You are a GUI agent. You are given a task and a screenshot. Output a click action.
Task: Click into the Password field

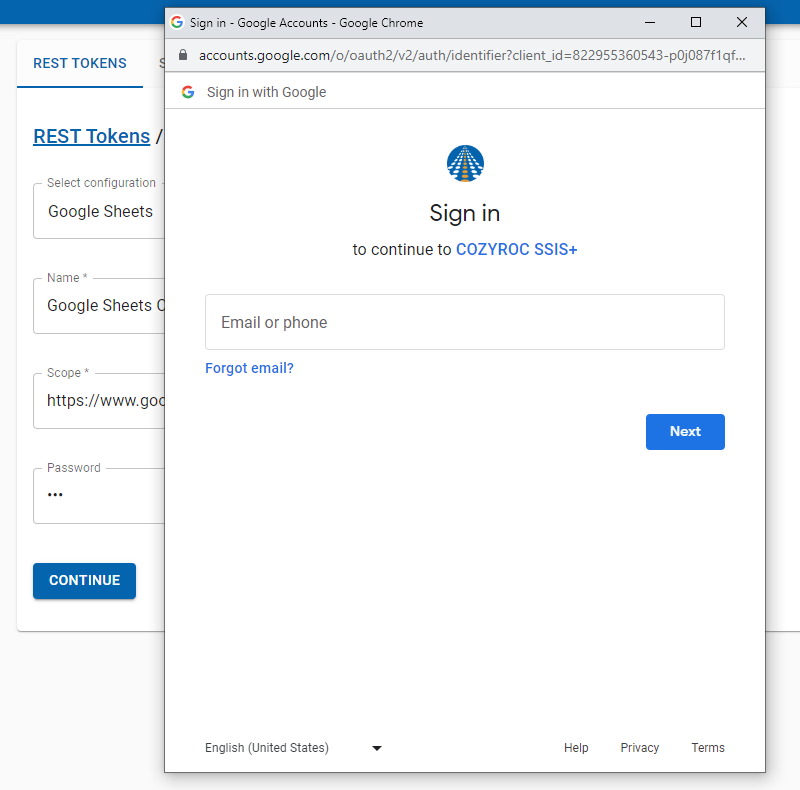[x=100, y=496]
